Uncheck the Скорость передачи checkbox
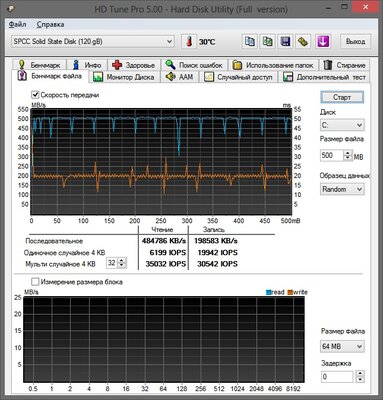Image resolution: width=383 pixels, height=400 pixels. coord(35,95)
